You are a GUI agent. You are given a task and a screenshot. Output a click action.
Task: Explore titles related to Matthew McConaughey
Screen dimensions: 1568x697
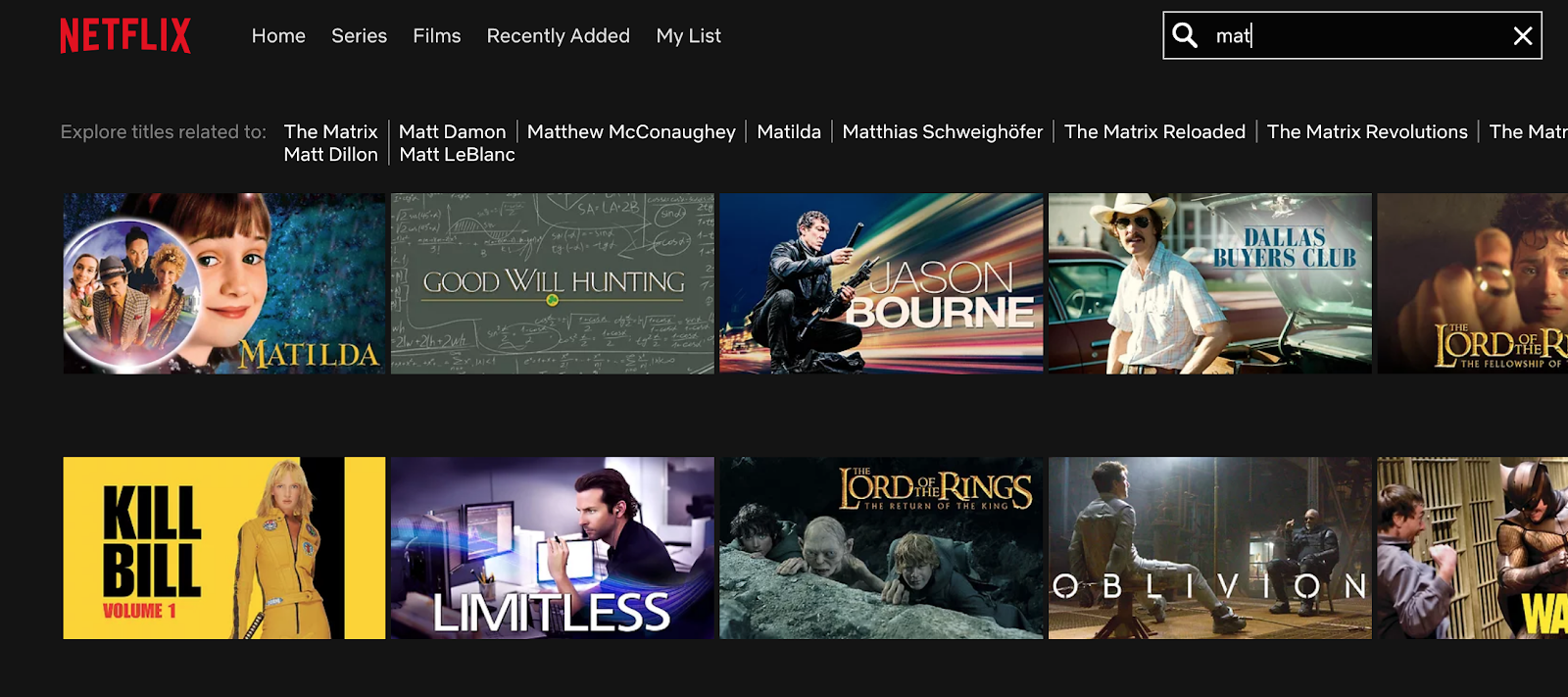point(631,131)
